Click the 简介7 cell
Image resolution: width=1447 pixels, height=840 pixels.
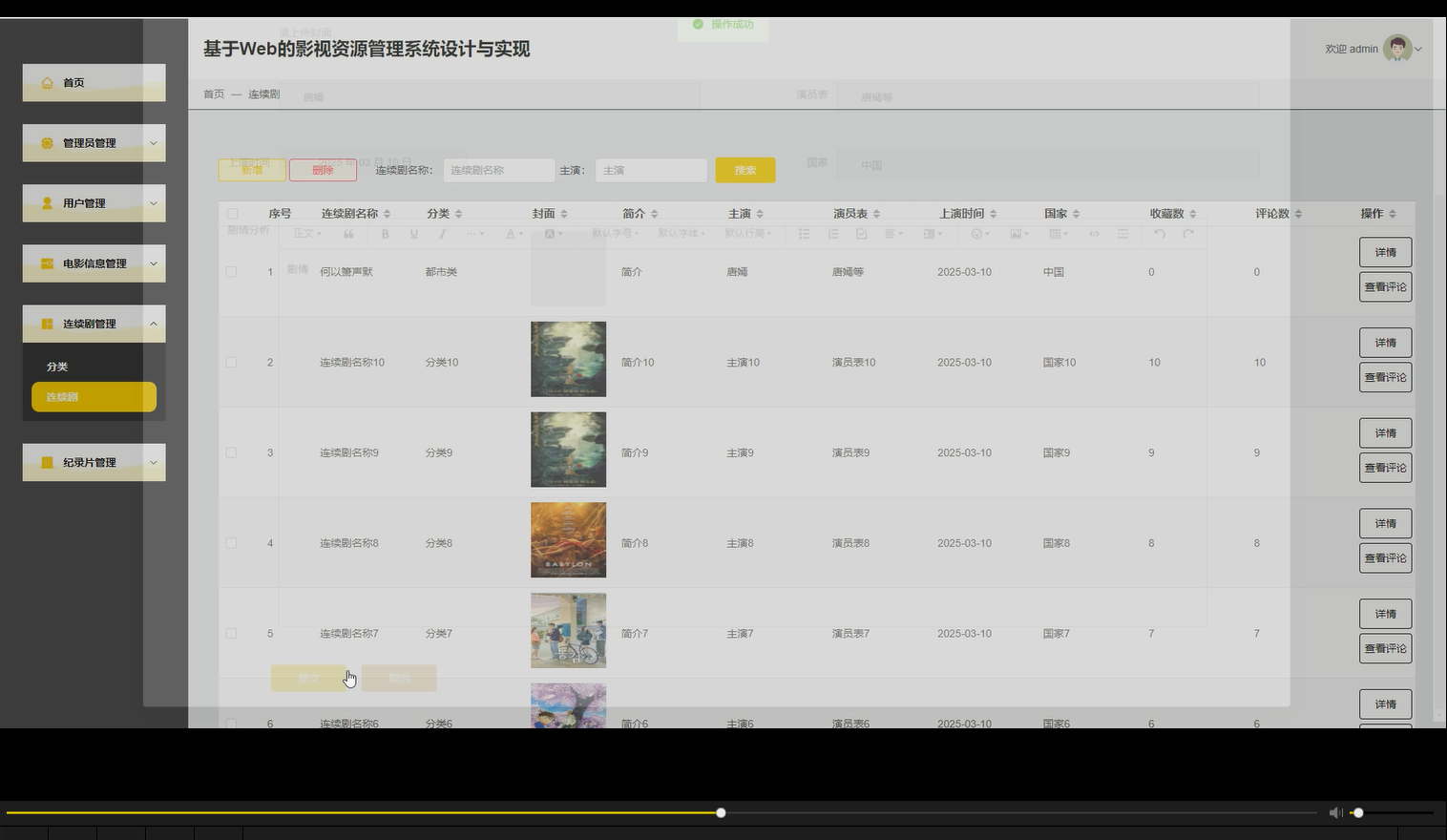click(635, 634)
